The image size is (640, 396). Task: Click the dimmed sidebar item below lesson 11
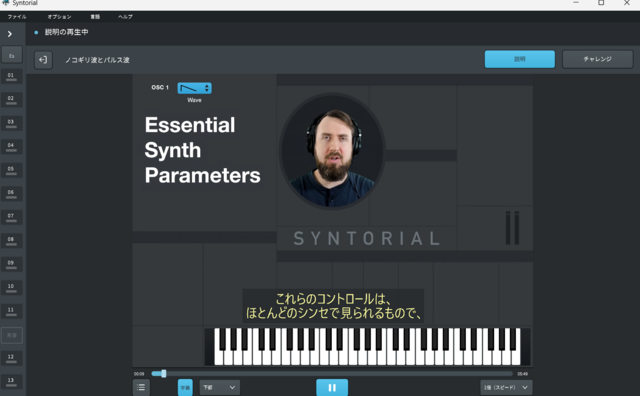tap(12, 335)
